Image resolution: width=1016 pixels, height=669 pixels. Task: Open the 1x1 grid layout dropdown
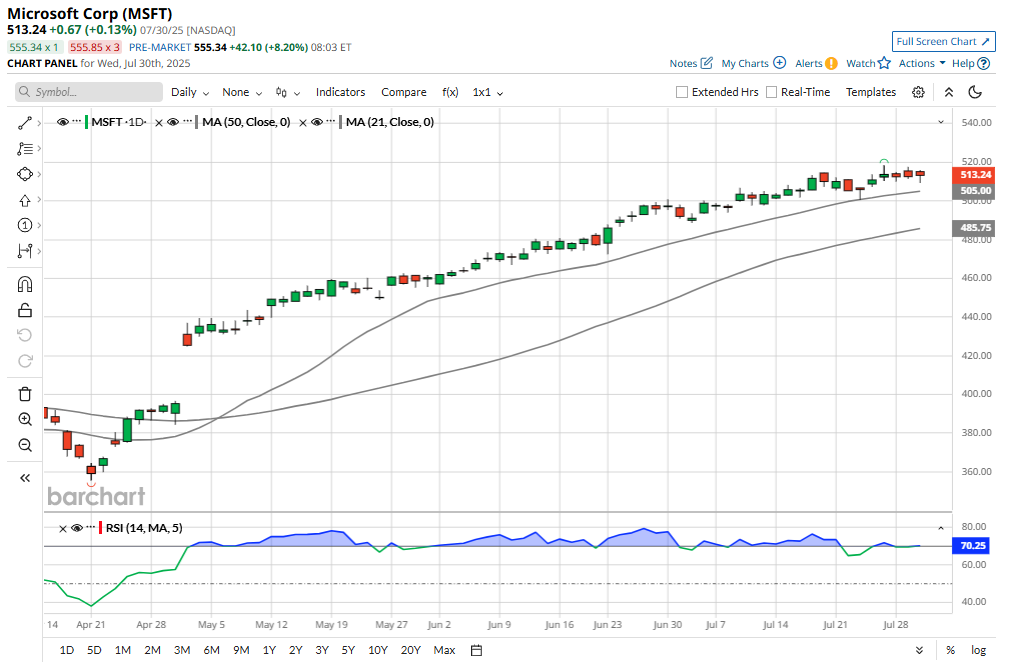click(488, 92)
